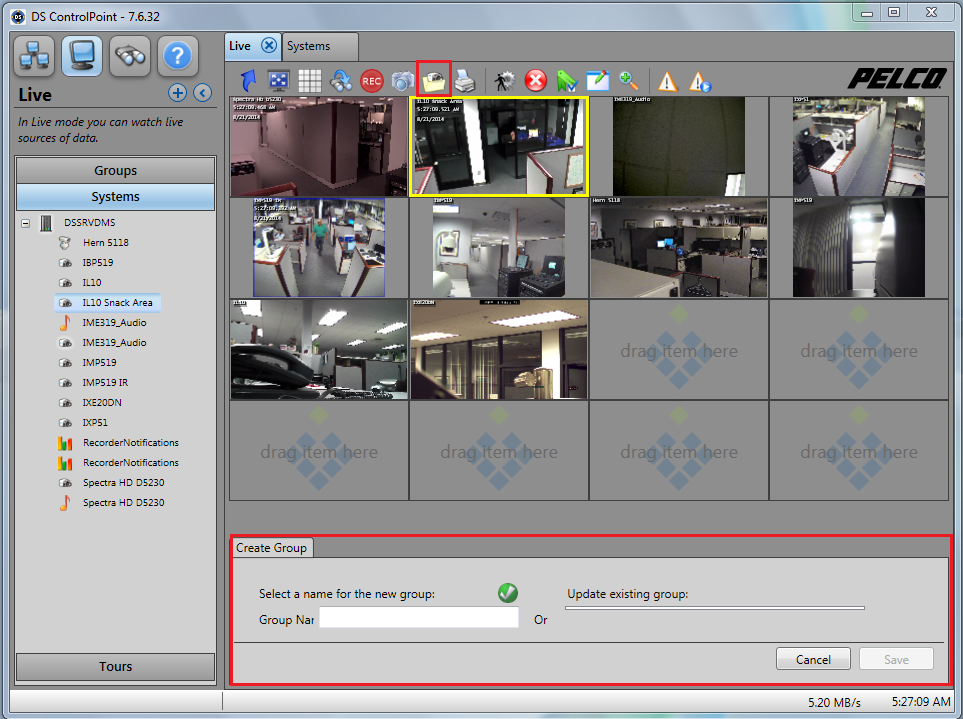
Task: Switch to the Systems tab
Action: coord(311,46)
